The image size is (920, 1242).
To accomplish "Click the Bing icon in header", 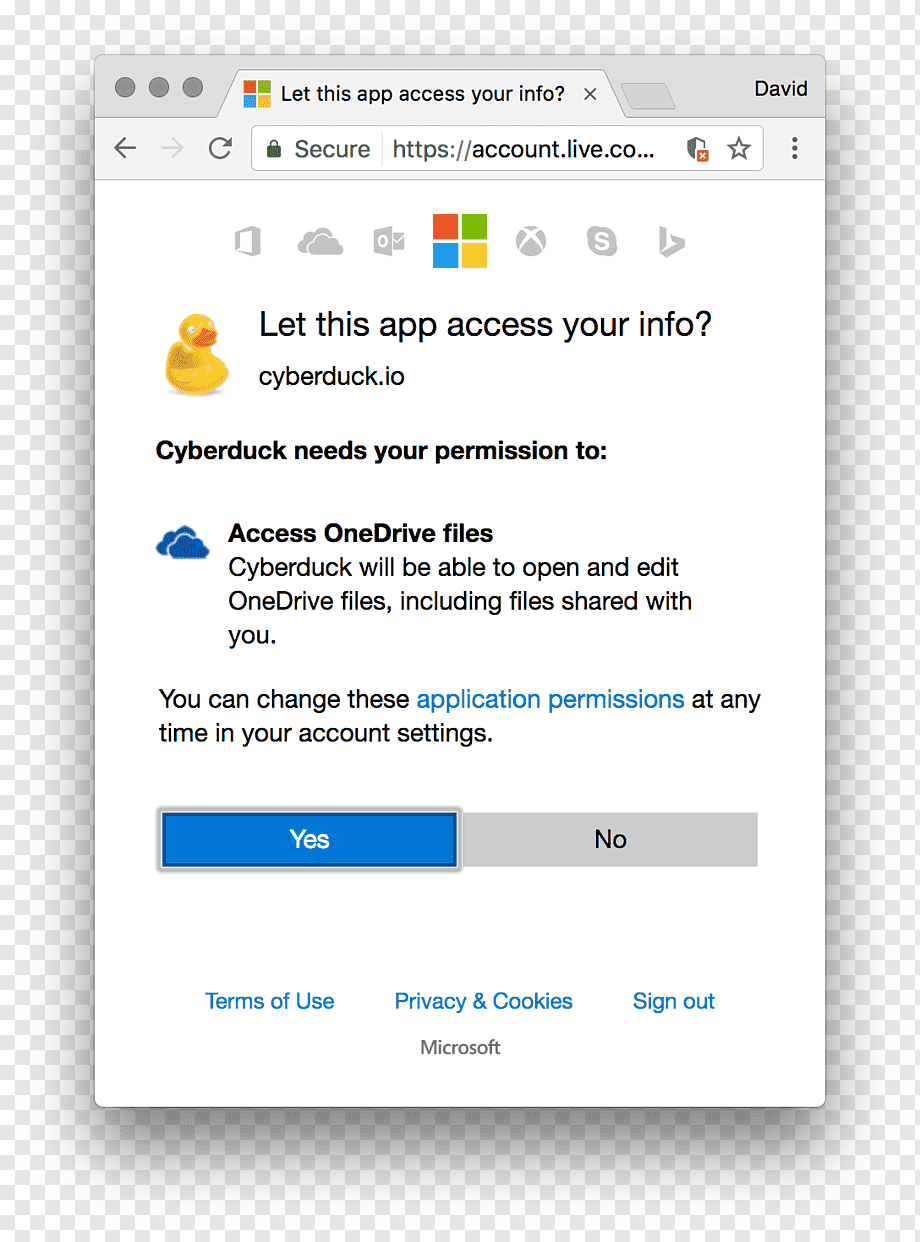I will tap(672, 242).
